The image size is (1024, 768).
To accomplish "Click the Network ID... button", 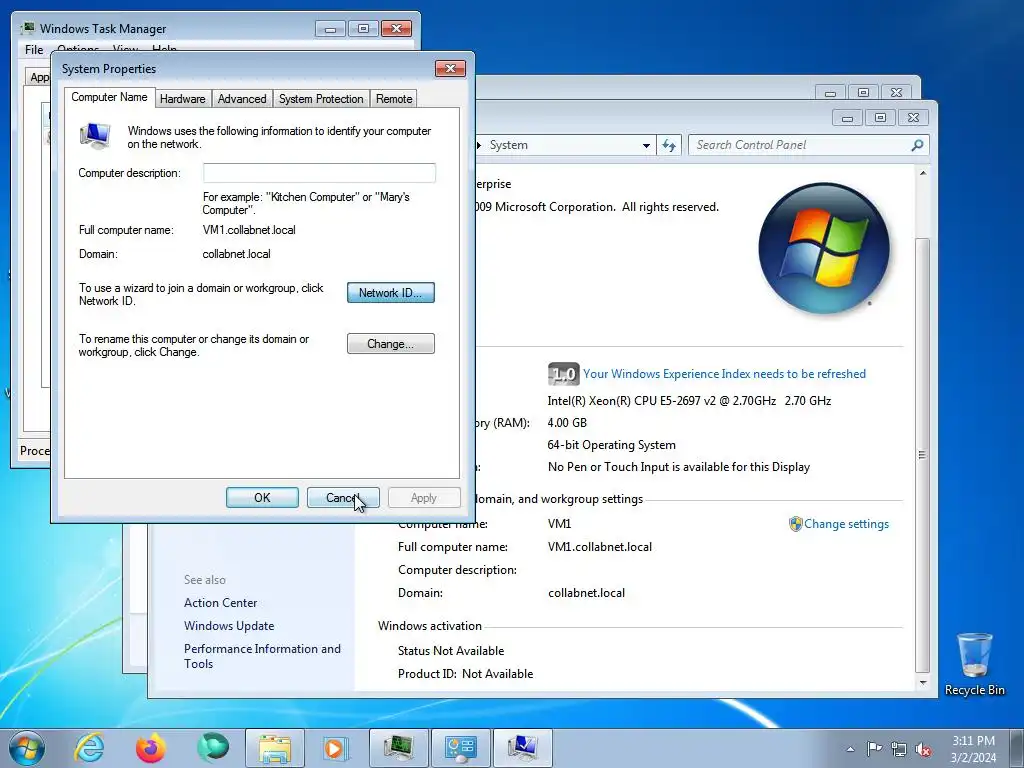I will point(391,293).
